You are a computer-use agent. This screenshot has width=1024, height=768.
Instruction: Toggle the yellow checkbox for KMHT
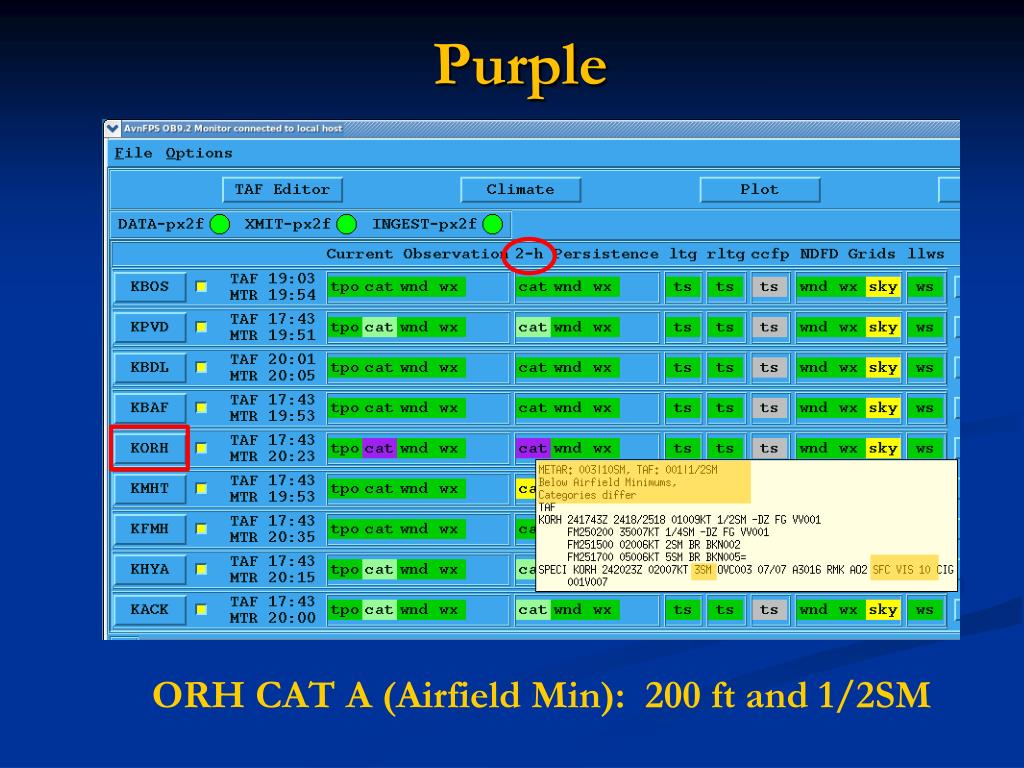202,488
